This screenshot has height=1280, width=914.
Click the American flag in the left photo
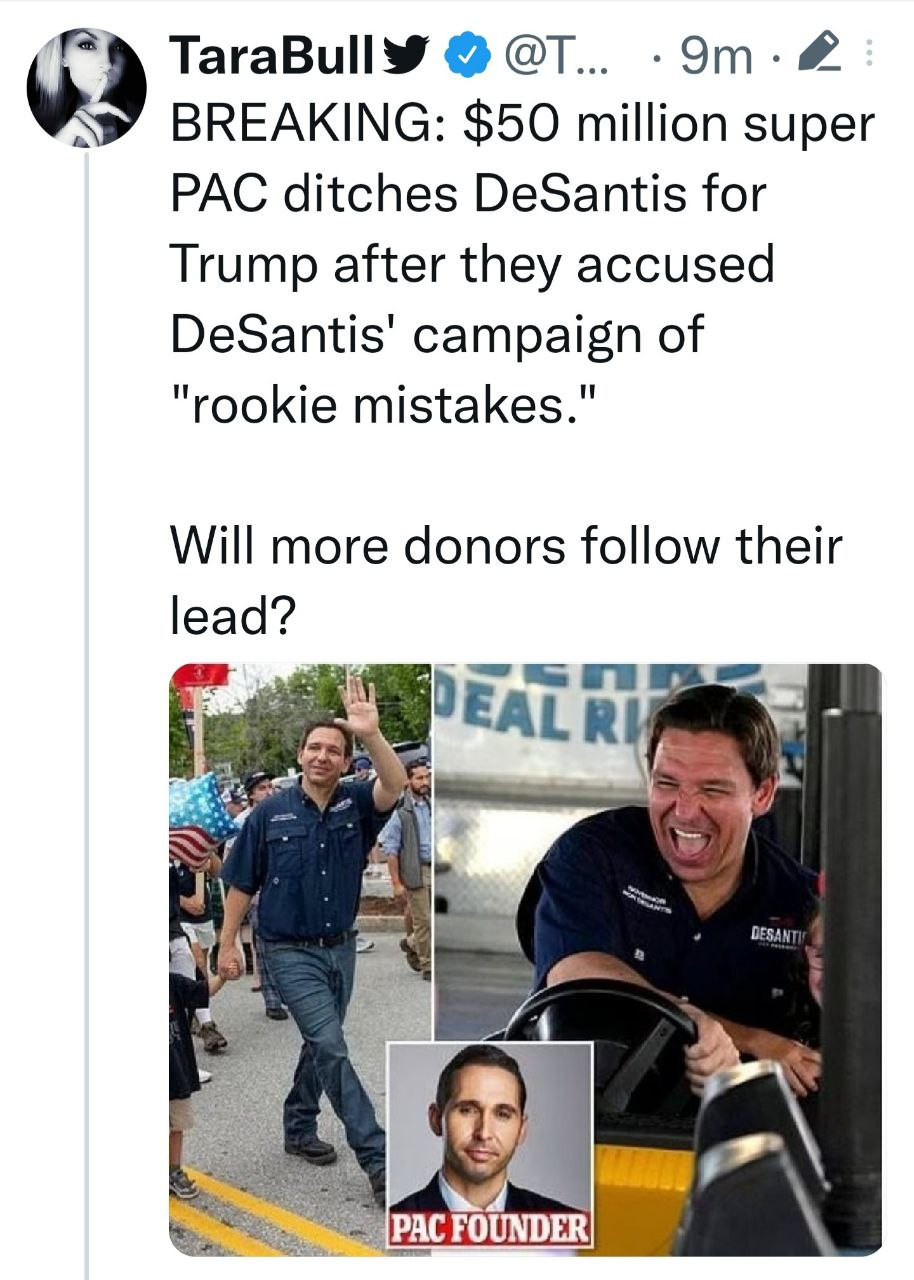(198, 828)
